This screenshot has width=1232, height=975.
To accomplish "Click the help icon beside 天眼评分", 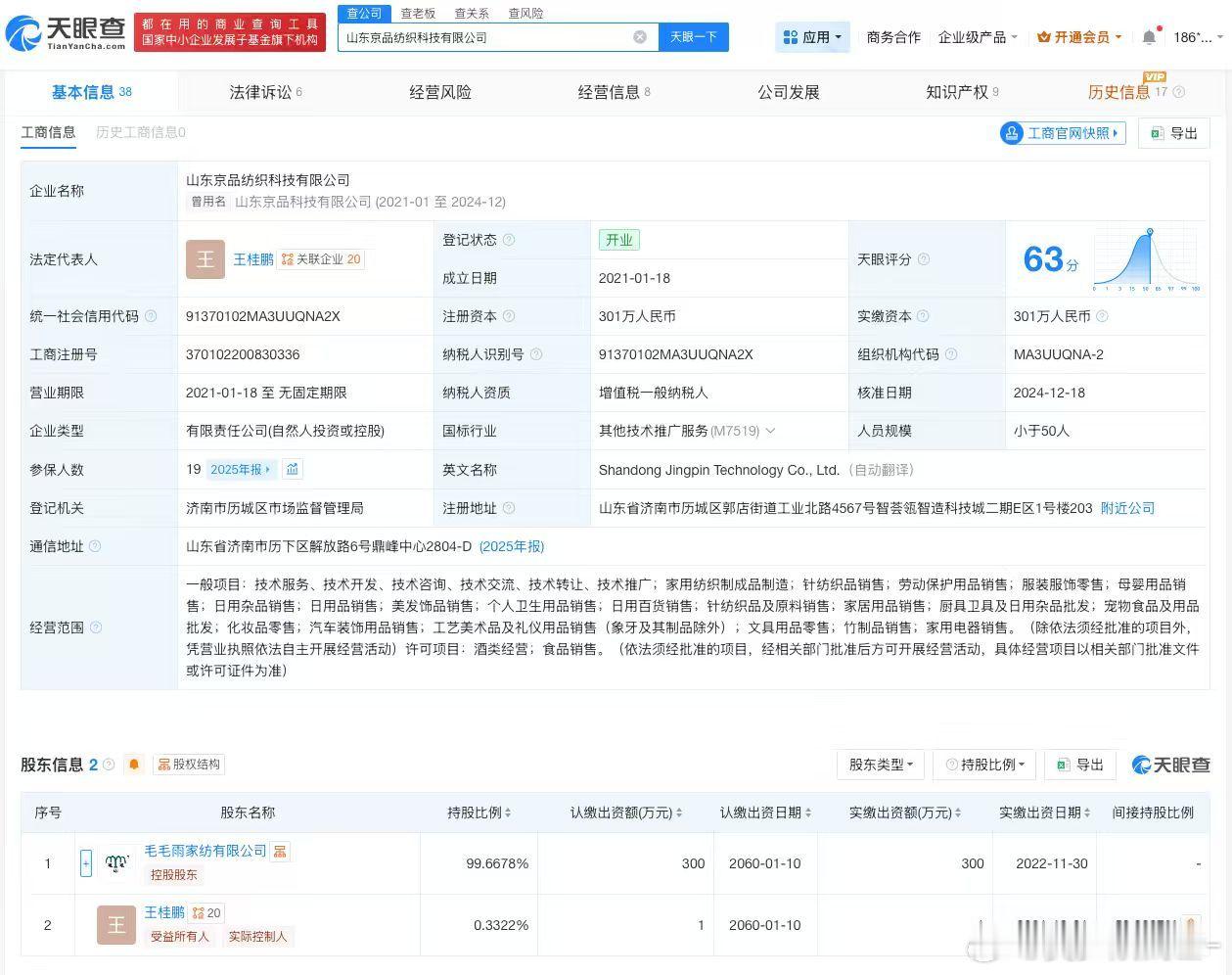I will (924, 259).
